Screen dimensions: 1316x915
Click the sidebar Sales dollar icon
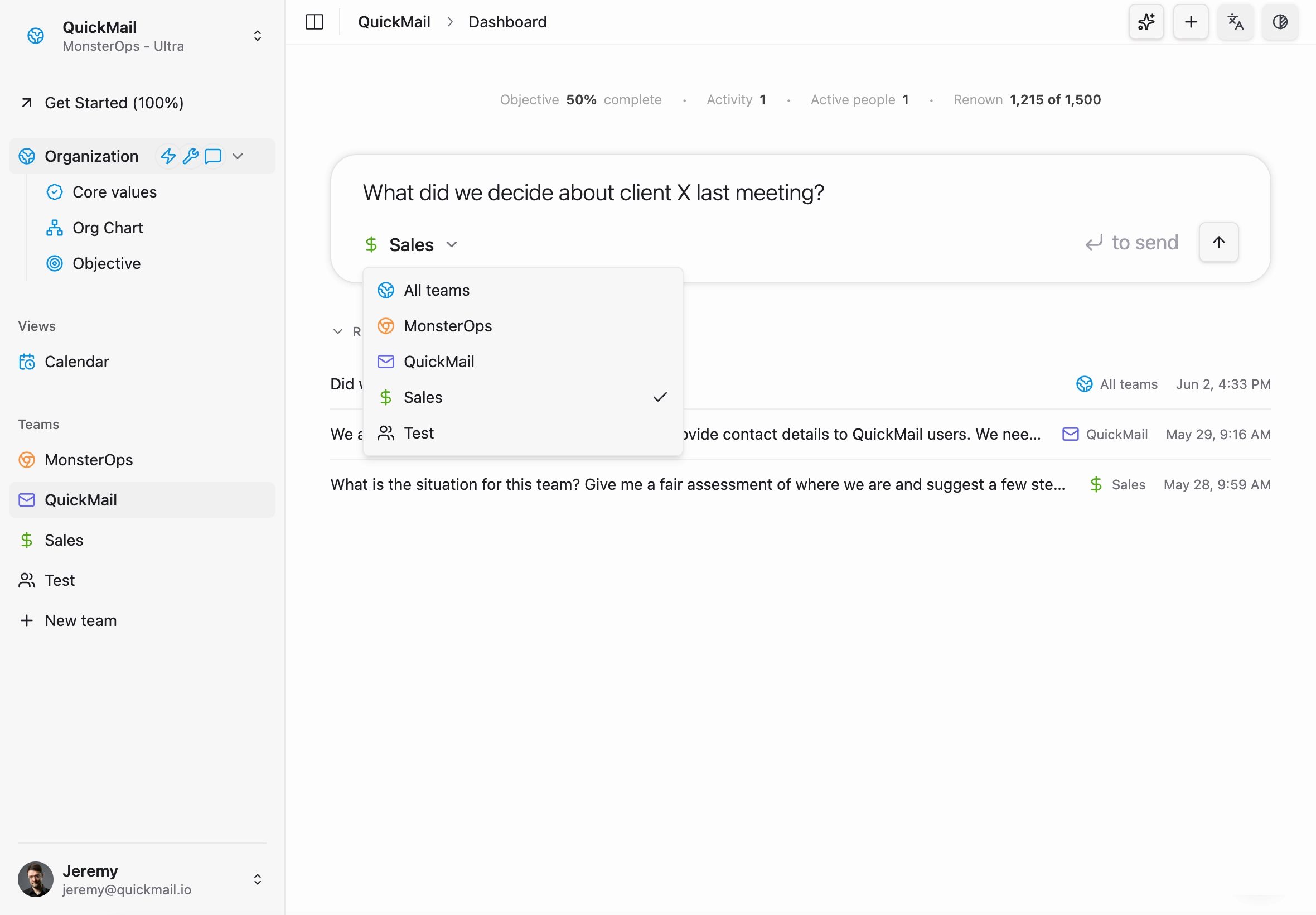[26, 540]
